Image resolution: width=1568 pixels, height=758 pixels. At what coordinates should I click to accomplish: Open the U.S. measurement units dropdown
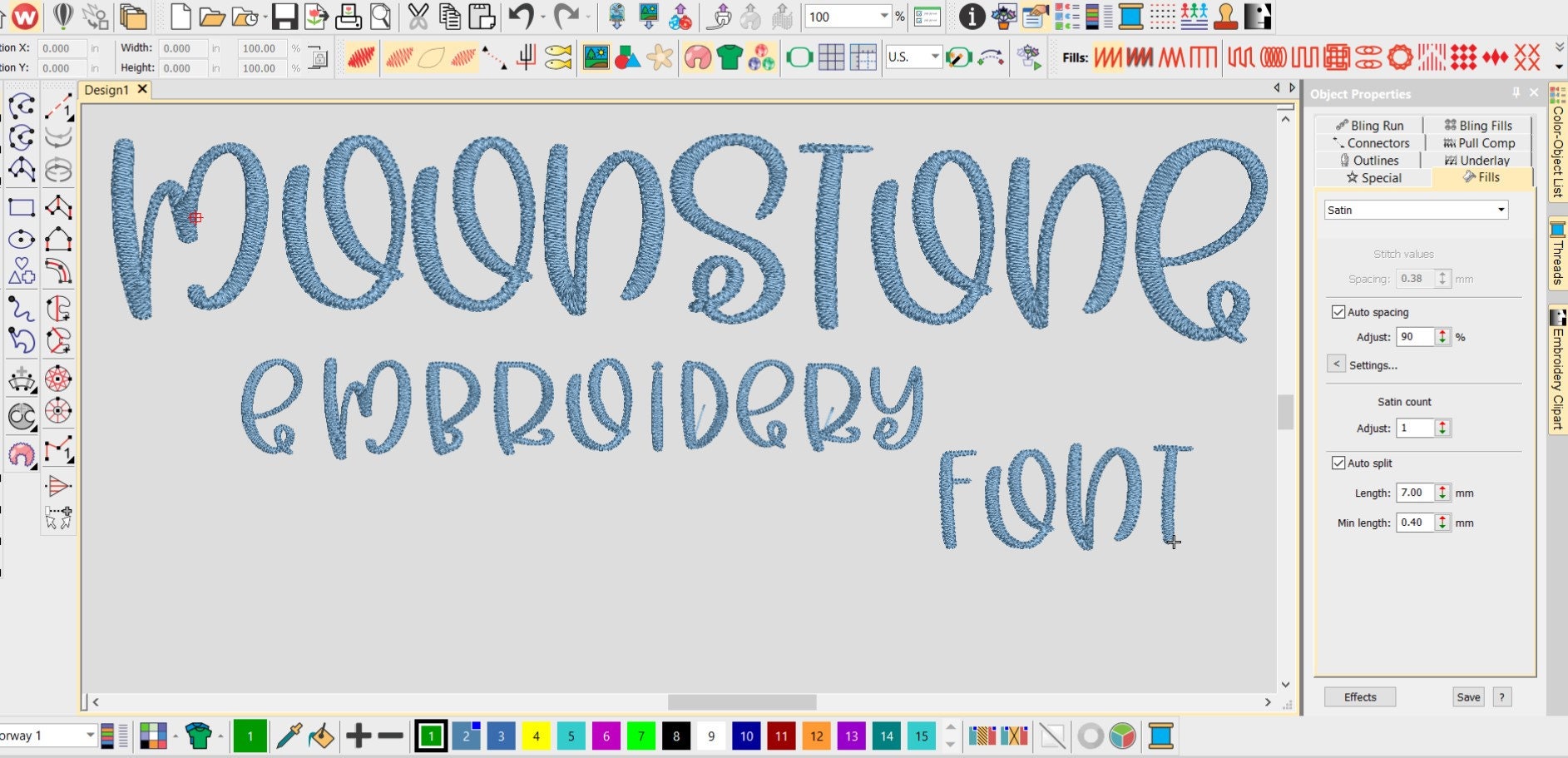coord(936,57)
